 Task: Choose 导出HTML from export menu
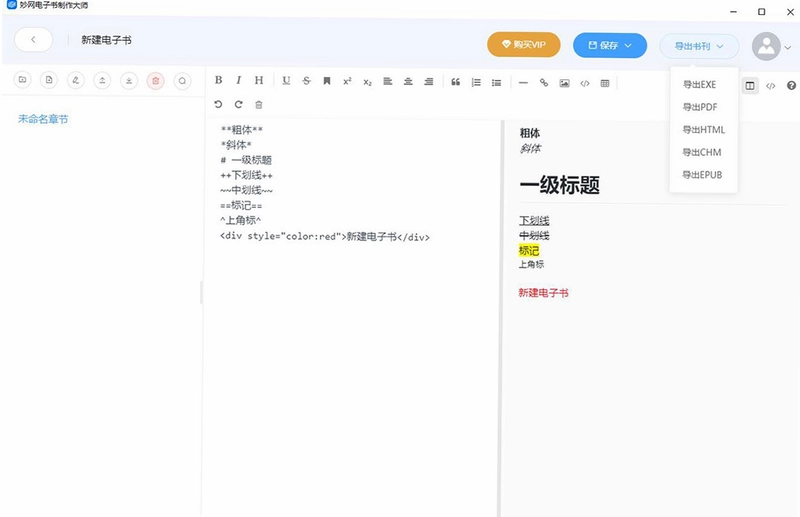pyautogui.click(x=704, y=130)
